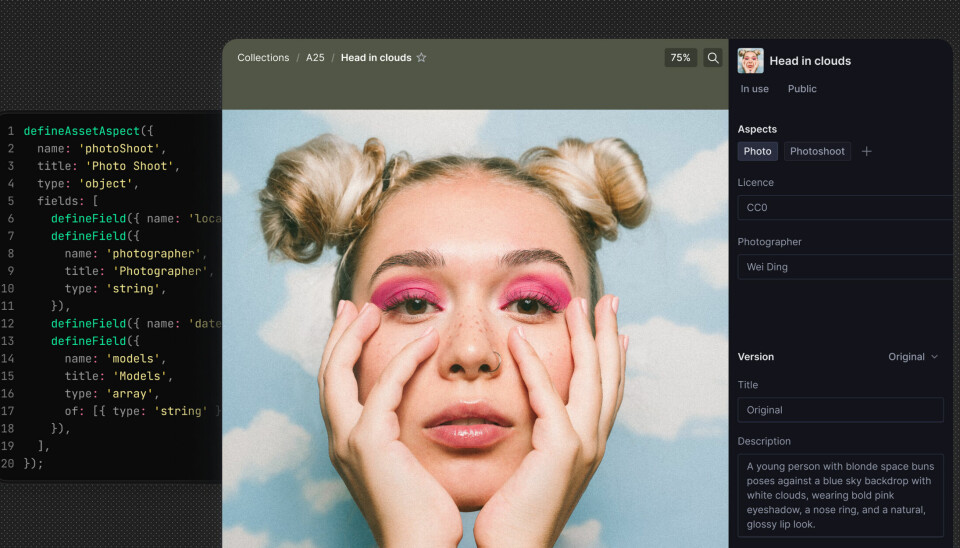Click 'photoShoot' string in code
The height and width of the screenshot is (548, 960).
[x=119, y=149]
